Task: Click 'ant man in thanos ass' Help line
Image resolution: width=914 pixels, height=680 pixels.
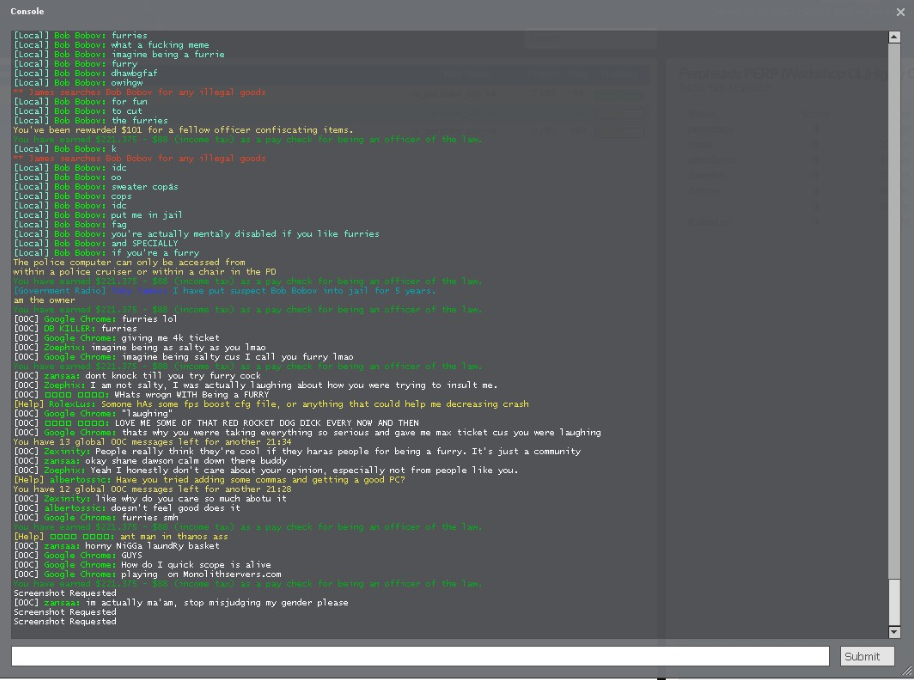Action: (121, 536)
